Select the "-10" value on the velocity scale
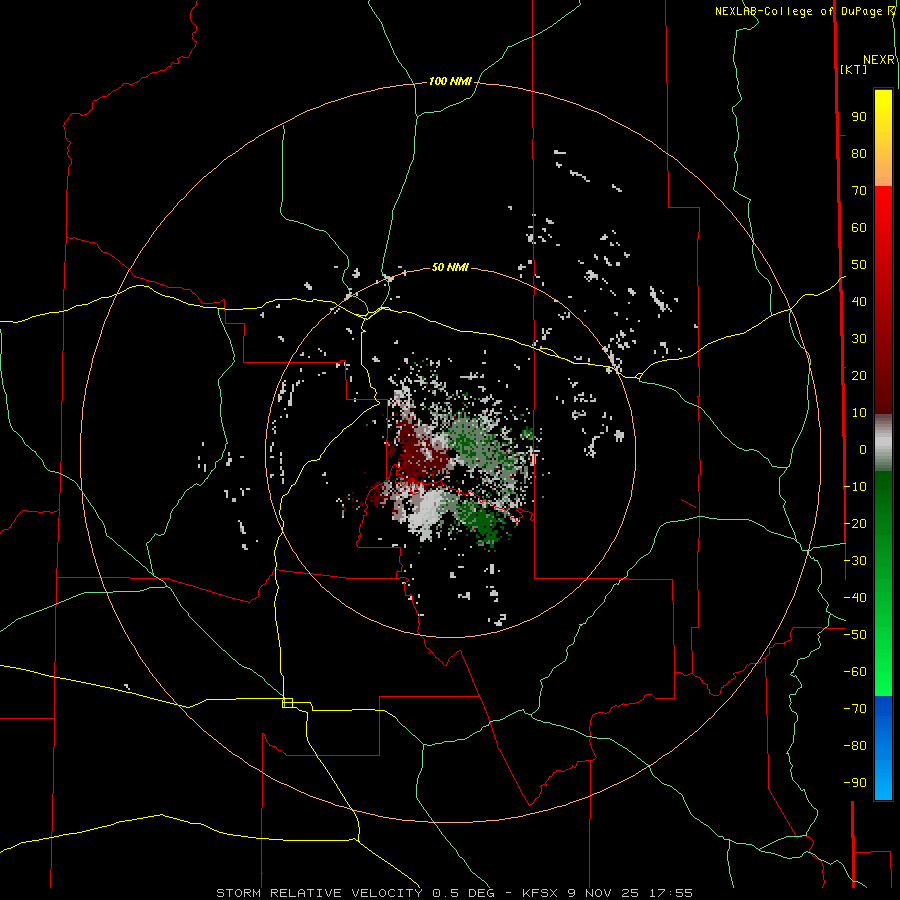Image resolution: width=900 pixels, height=900 pixels. pyautogui.click(x=855, y=487)
